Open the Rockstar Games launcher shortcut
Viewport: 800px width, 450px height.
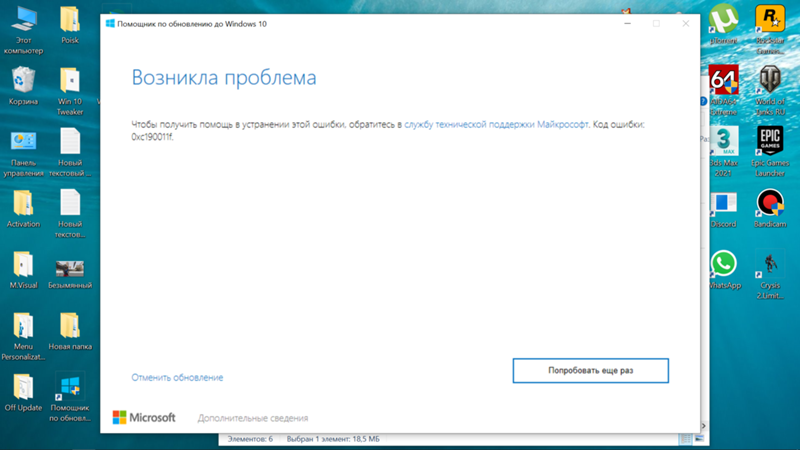pos(770,30)
